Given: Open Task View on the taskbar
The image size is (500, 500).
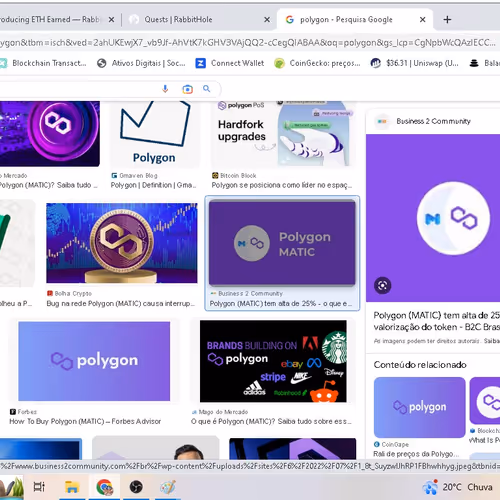Looking at the screenshot, I should coord(39,487).
